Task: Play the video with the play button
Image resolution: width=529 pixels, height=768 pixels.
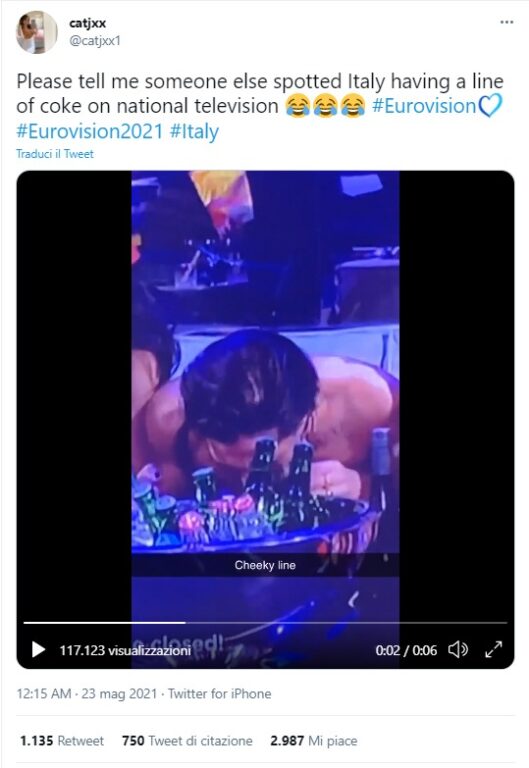Action: [38, 650]
